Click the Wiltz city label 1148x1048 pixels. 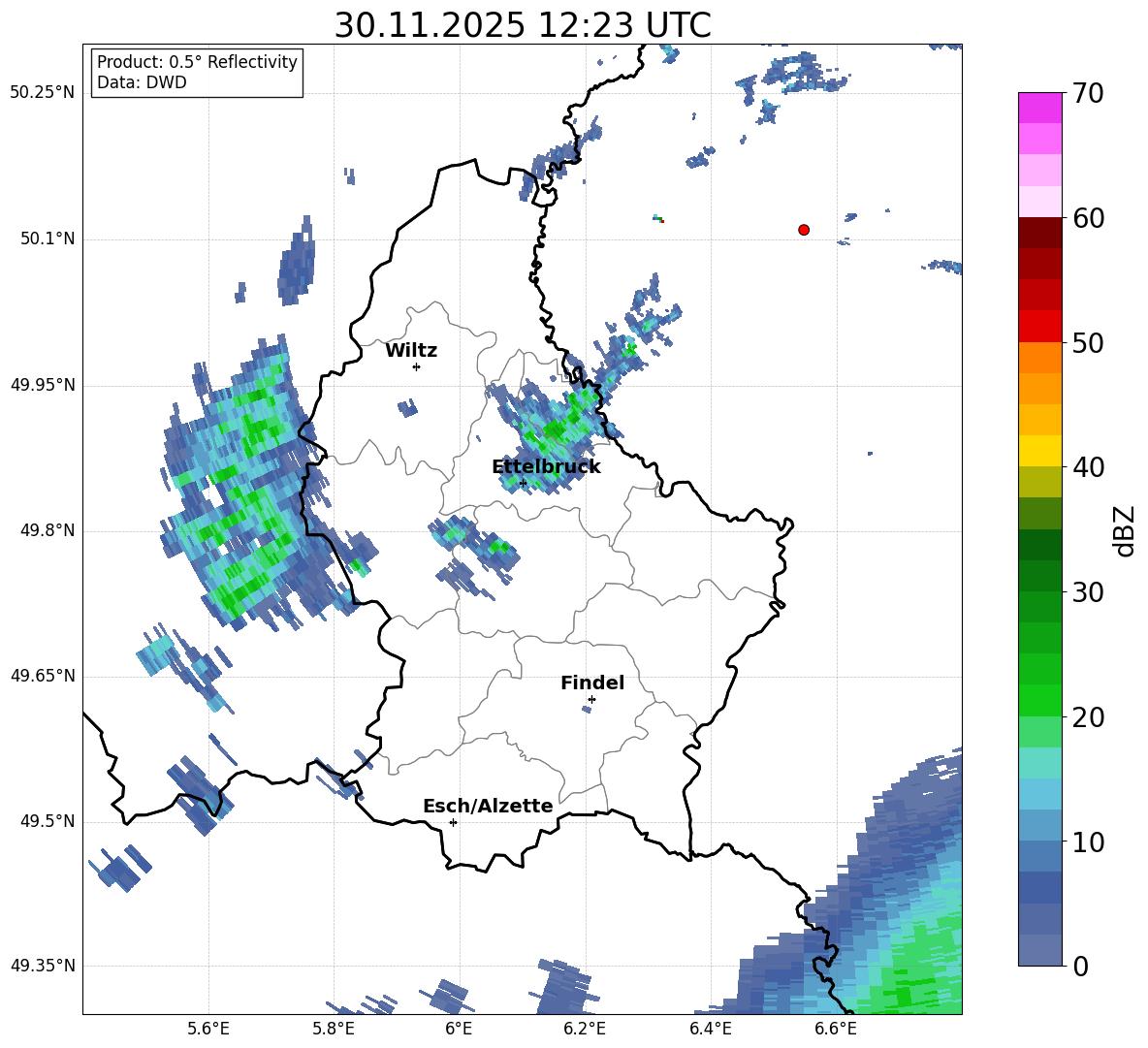[x=411, y=351]
